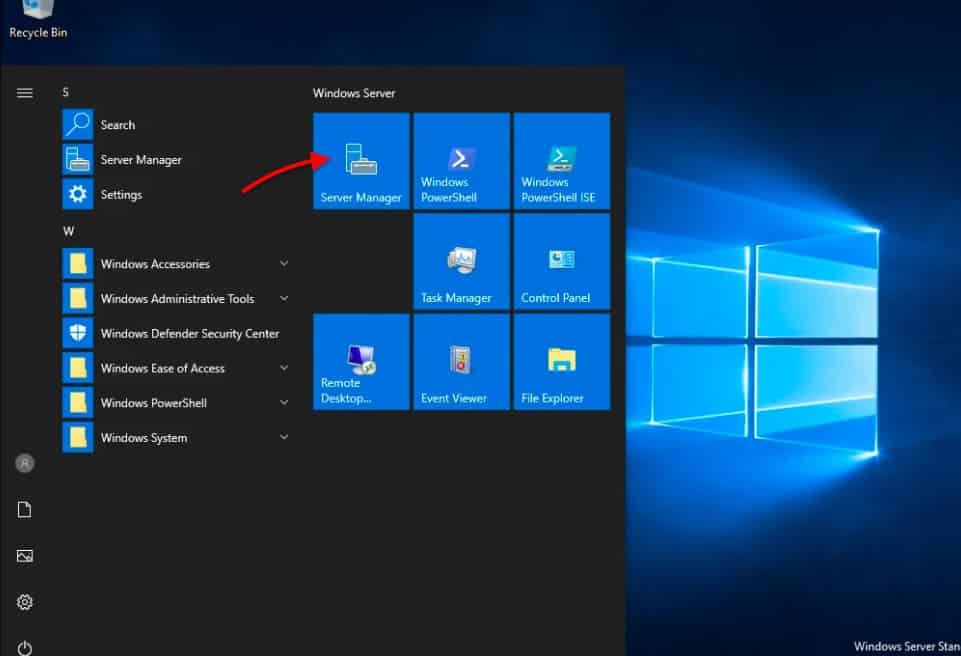Click the 'W' letter group header
This screenshot has width=961, height=656.
[68, 231]
